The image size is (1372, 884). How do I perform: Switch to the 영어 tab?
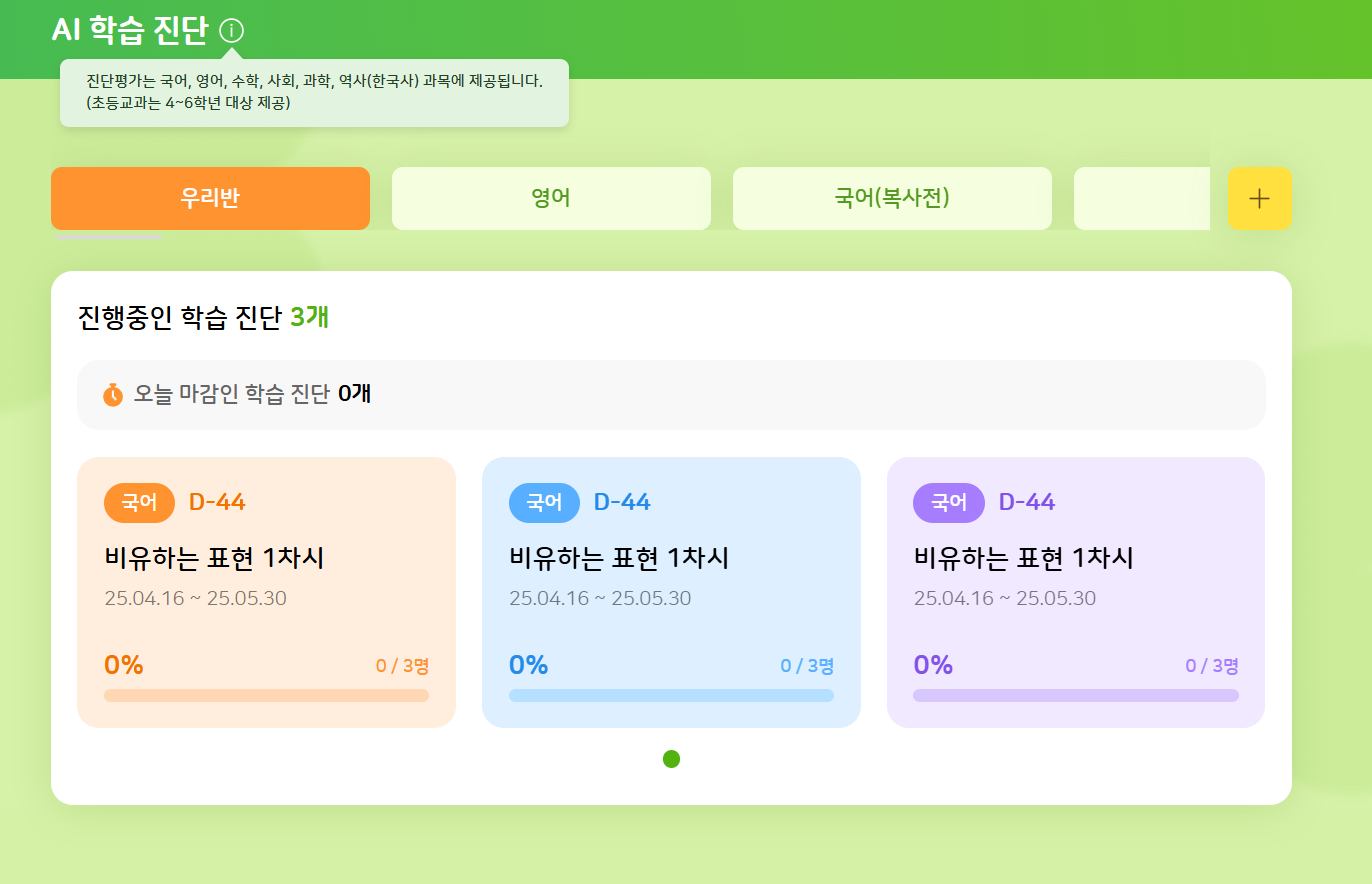pyautogui.click(x=551, y=198)
